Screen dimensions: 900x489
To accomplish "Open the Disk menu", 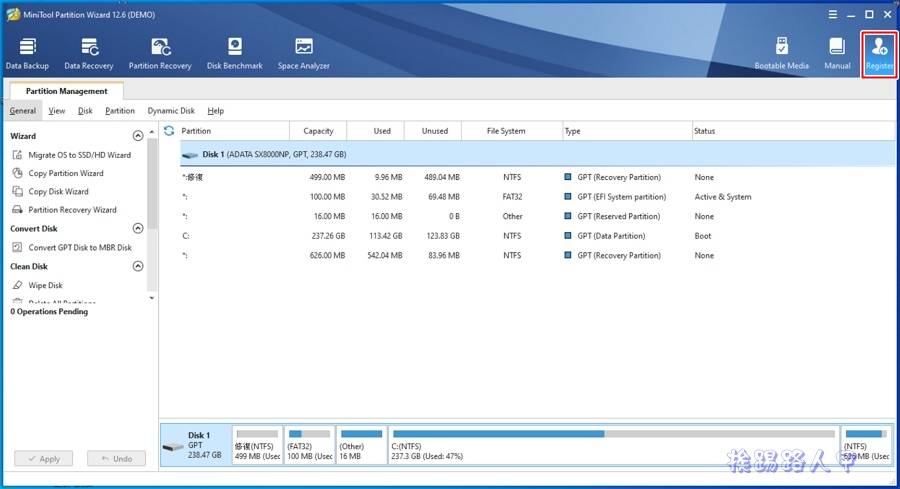I will point(85,111).
